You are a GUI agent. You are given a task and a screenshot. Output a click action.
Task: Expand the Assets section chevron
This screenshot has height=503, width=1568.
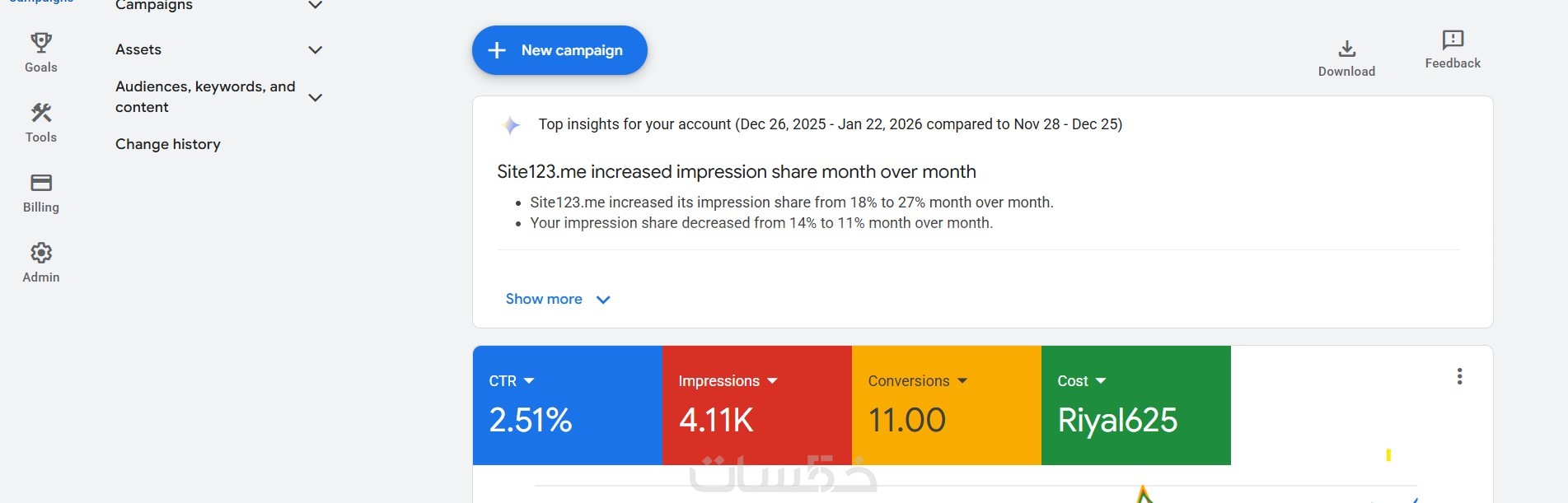click(315, 50)
